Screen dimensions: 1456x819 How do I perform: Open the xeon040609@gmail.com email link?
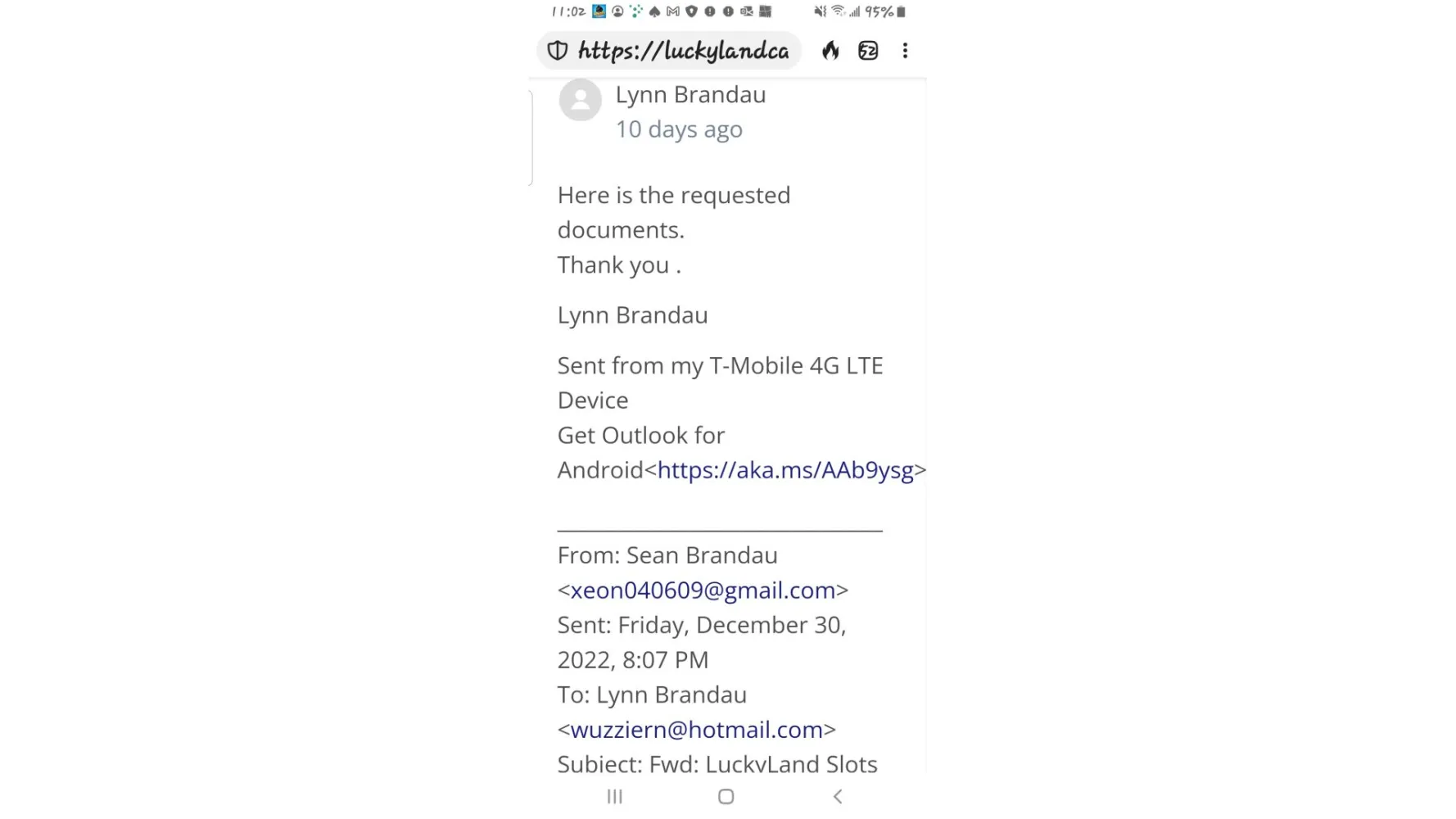click(x=703, y=590)
